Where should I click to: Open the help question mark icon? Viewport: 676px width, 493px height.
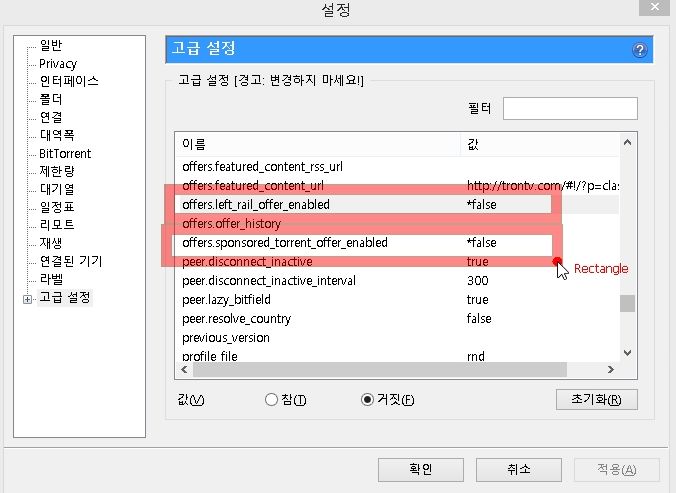pyautogui.click(x=639, y=50)
